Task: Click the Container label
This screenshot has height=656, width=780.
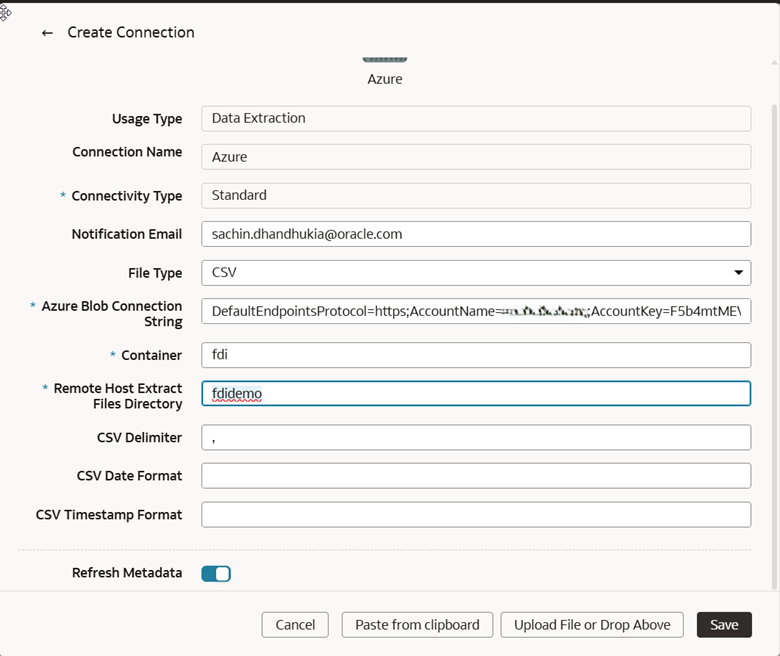Action: point(152,355)
